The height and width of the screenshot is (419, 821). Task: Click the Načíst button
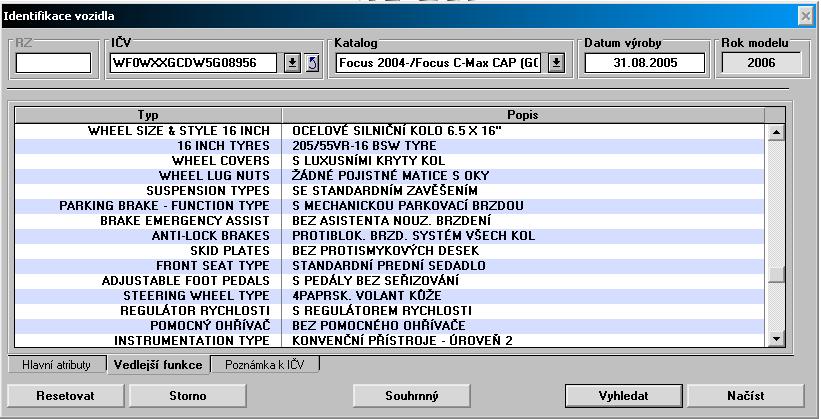(745, 395)
